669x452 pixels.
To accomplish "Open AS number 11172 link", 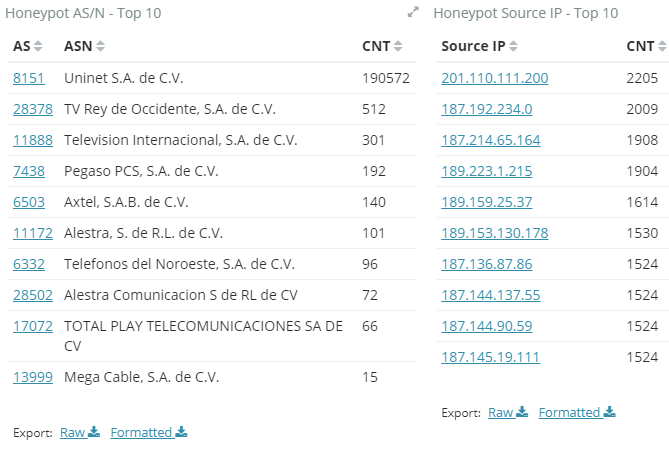I will click(33, 233).
